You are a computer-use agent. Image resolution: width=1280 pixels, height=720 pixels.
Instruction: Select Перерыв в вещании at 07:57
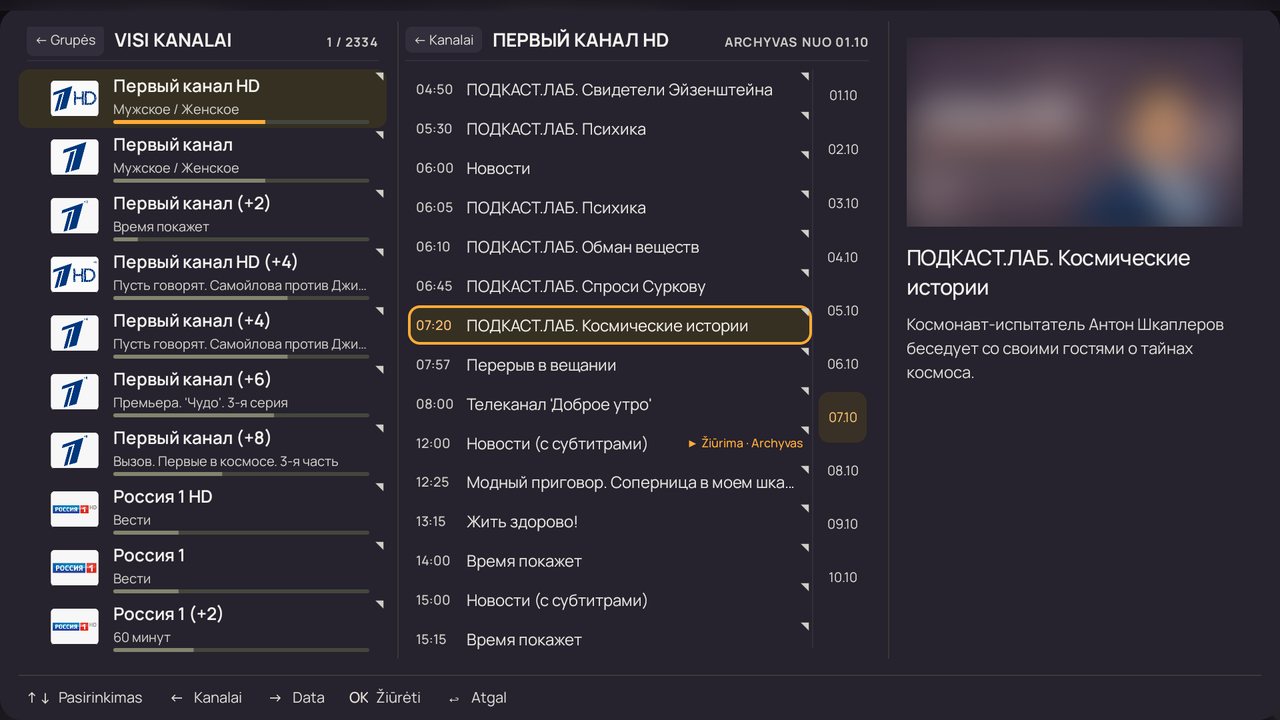tap(610, 365)
